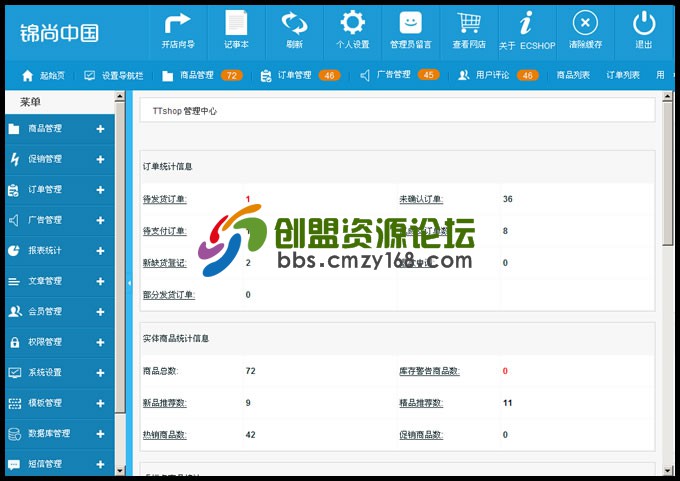Click the main content scrollbar up arrow
The width and height of the screenshot is (680, 481).
pyautogui.click(x=667, y=96)
